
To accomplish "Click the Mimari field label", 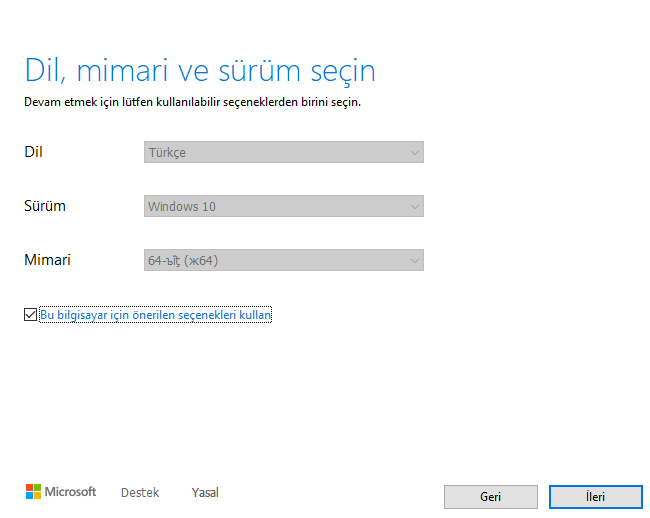I will [47, 260].
